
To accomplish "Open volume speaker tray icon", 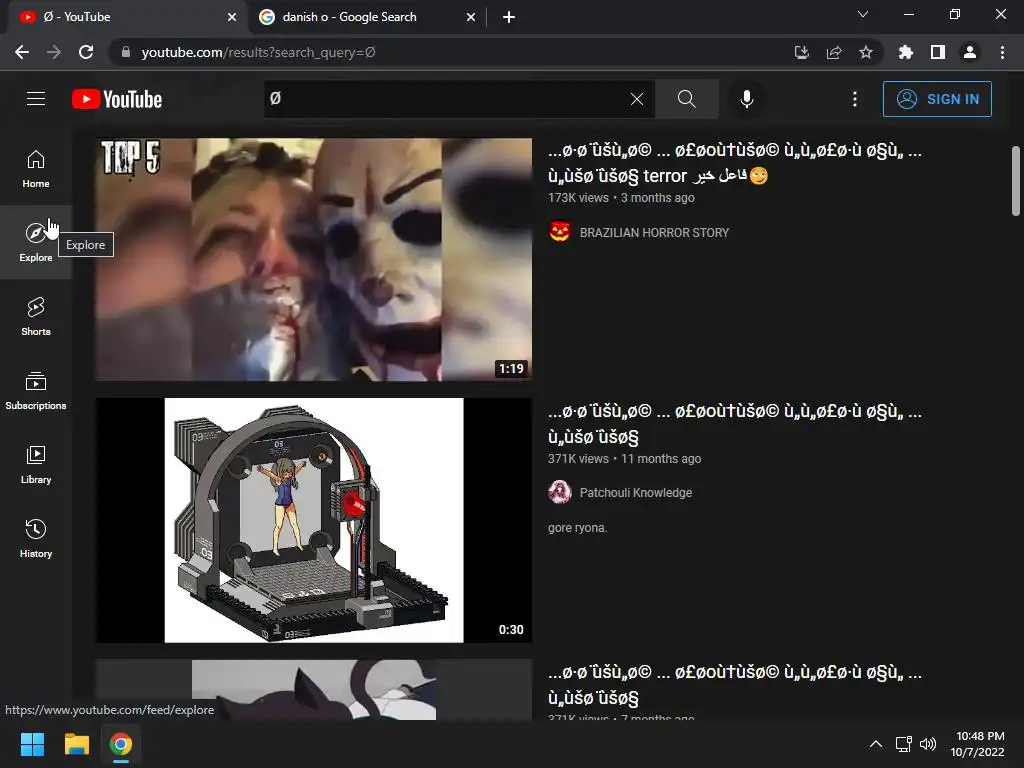I will coord(928,744).
